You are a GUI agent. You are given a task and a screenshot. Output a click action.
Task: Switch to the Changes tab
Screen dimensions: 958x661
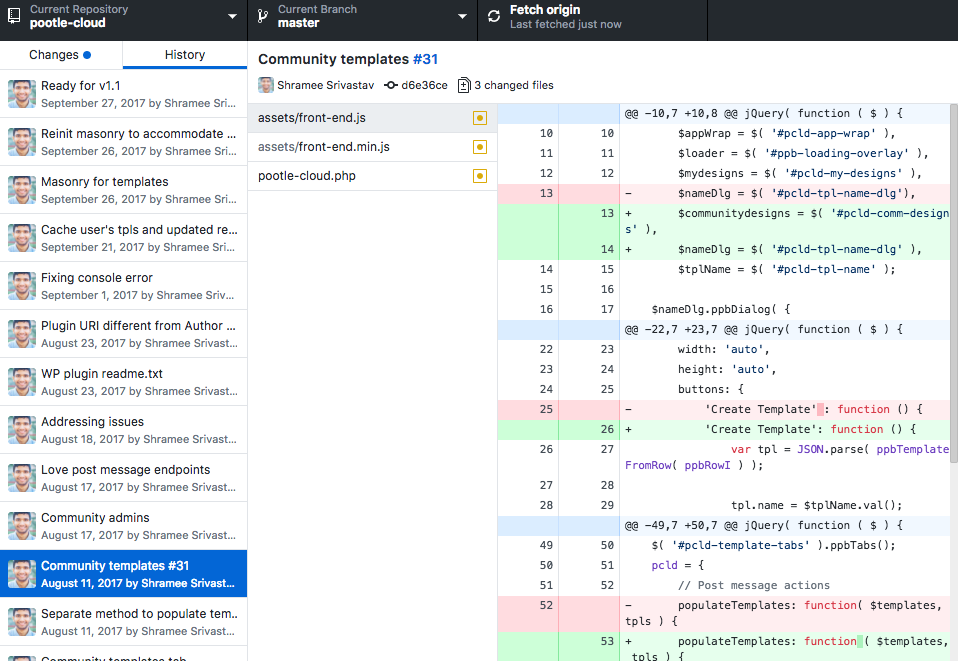[x=61, y=55]
